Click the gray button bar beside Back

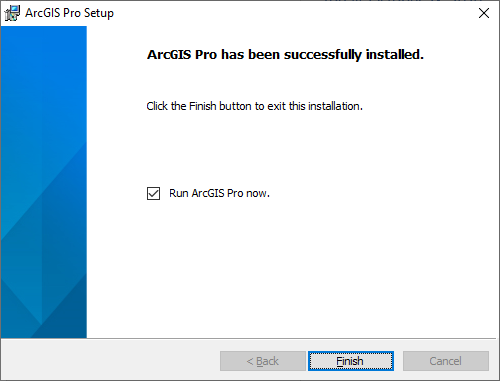(110, 360)
